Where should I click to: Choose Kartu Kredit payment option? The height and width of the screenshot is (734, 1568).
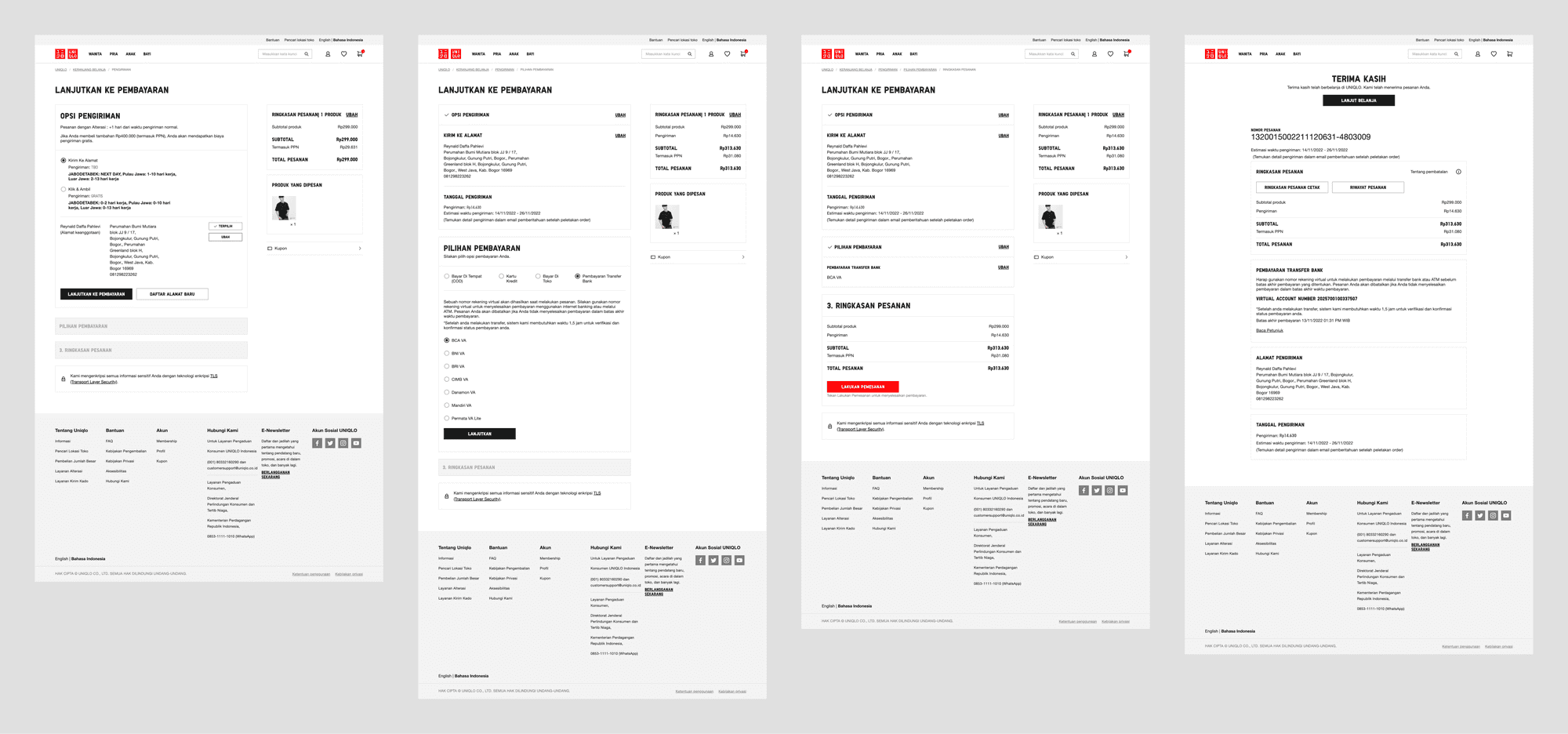click(x=502, y=276)
